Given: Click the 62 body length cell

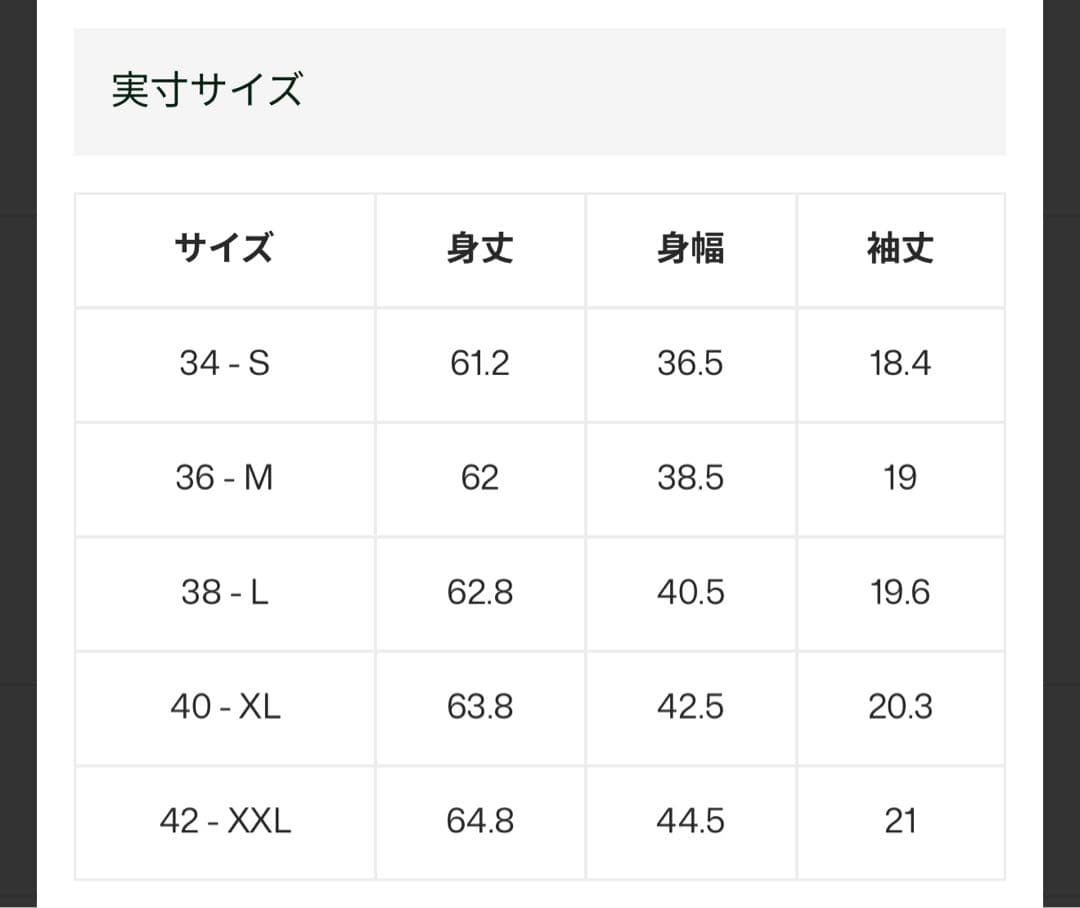Looking at the screenshot, I should coord(480,477).
